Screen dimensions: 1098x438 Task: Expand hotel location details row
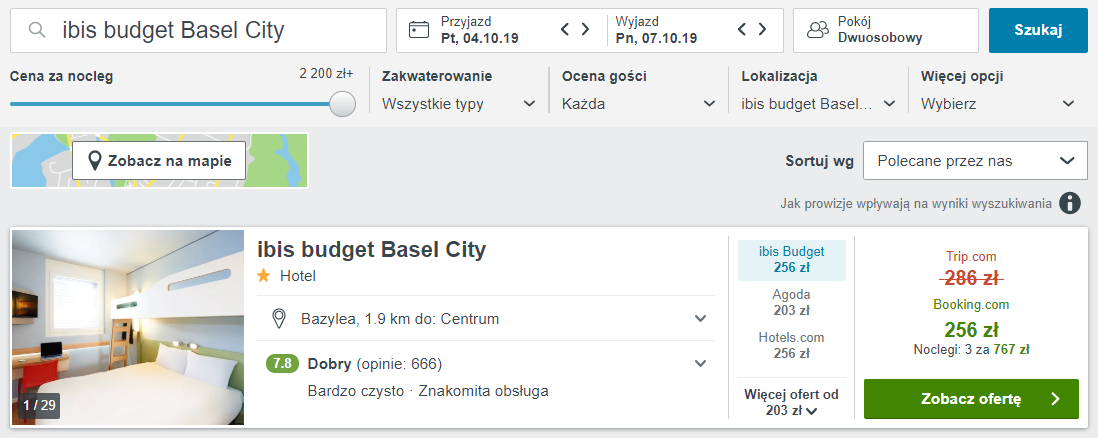point(489,319)
